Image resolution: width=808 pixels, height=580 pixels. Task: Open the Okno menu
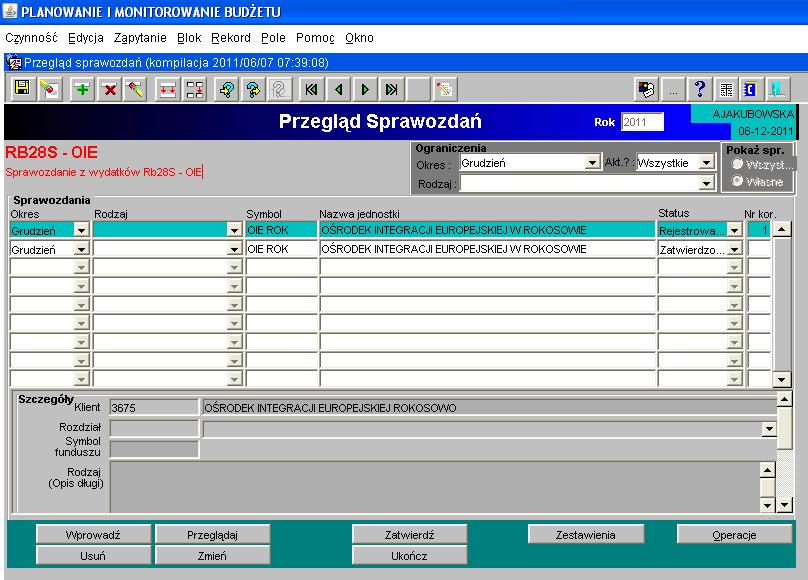pyautogui.click(x=359, y=38)
